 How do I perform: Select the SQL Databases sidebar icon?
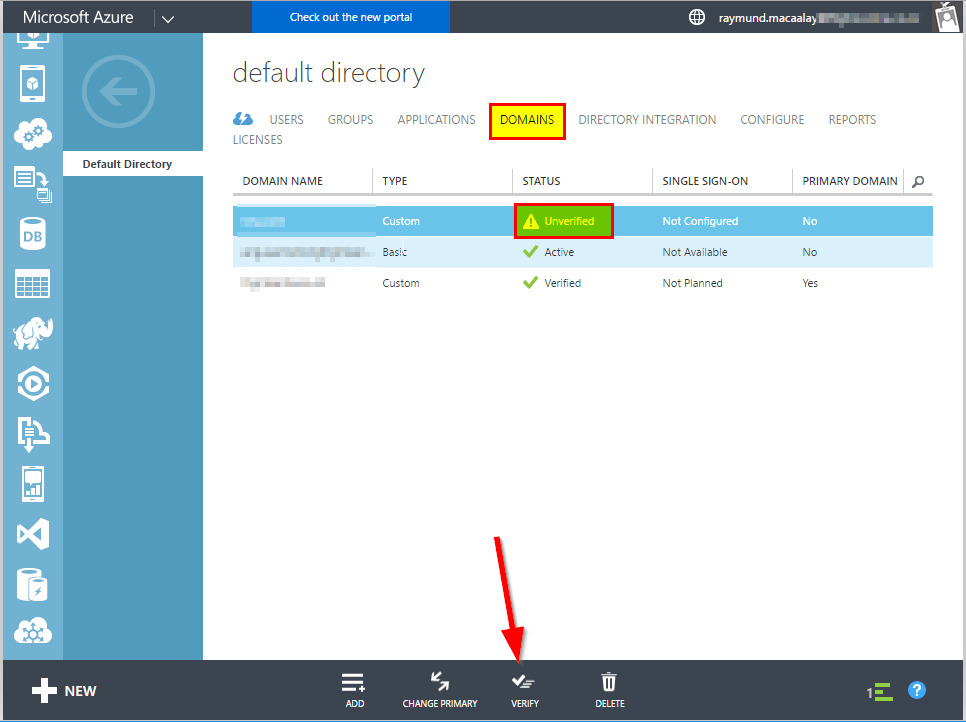[x=31, y=233]
